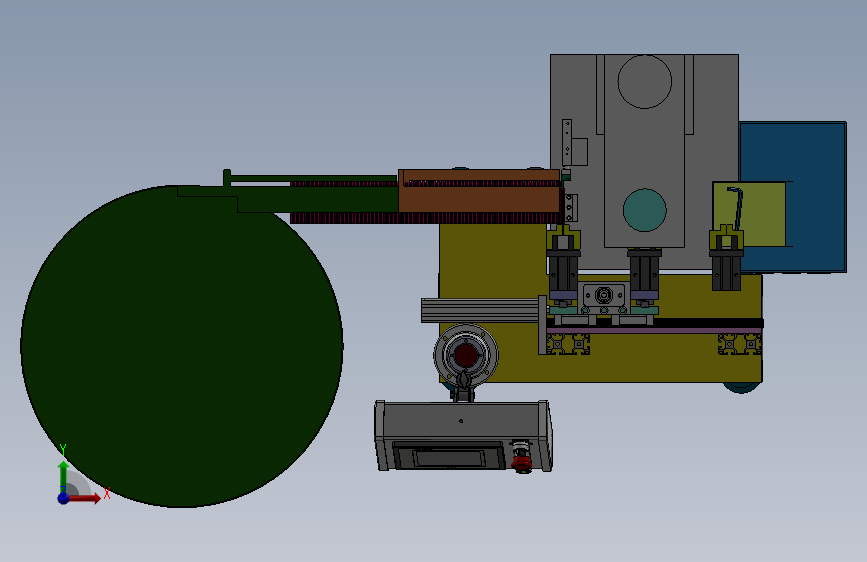Viewport: 867px width, 562px height.
Task: Select the hex key on the olive plate
Action: (x=737, y=208)
